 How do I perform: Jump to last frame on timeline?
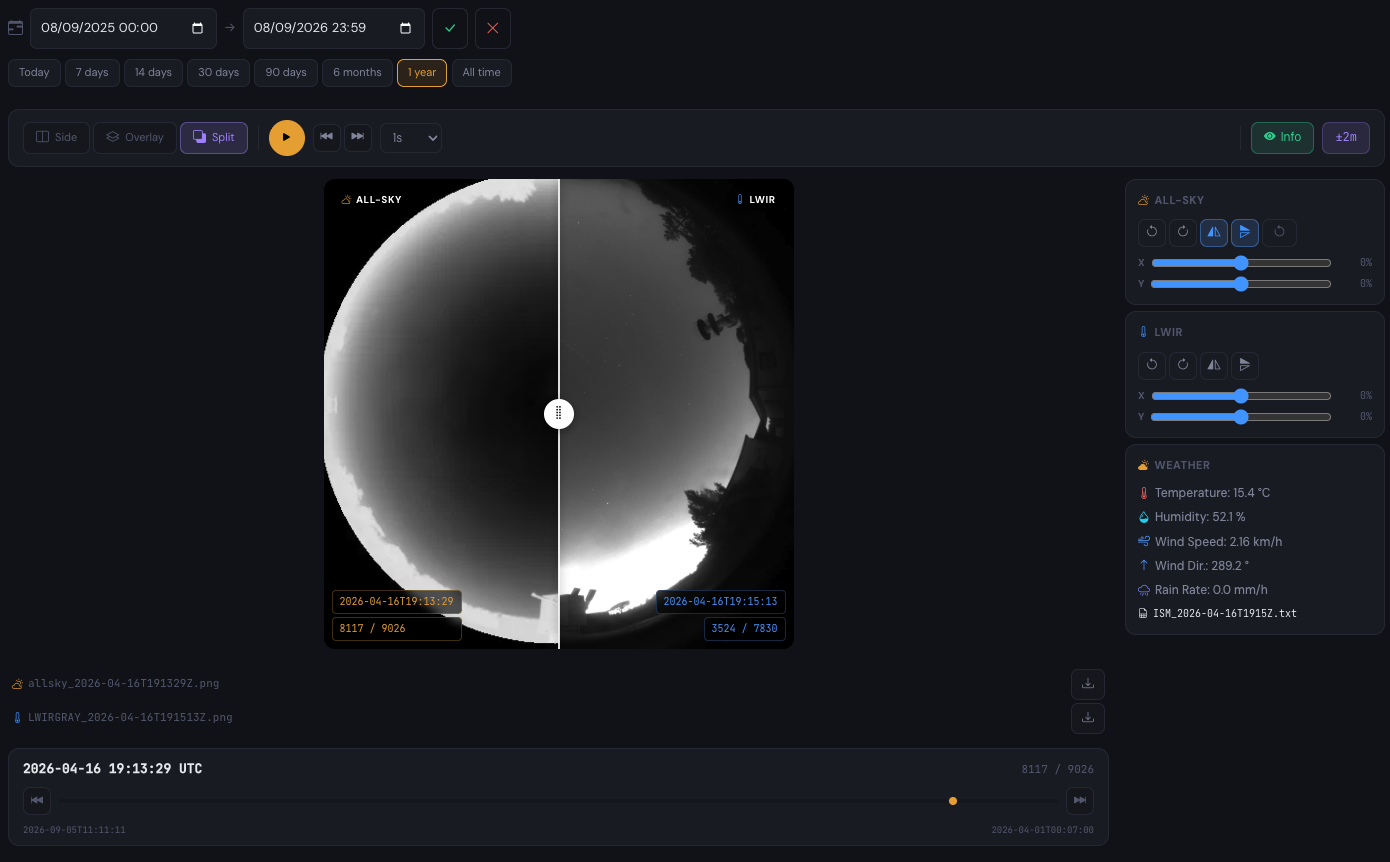1079,801
